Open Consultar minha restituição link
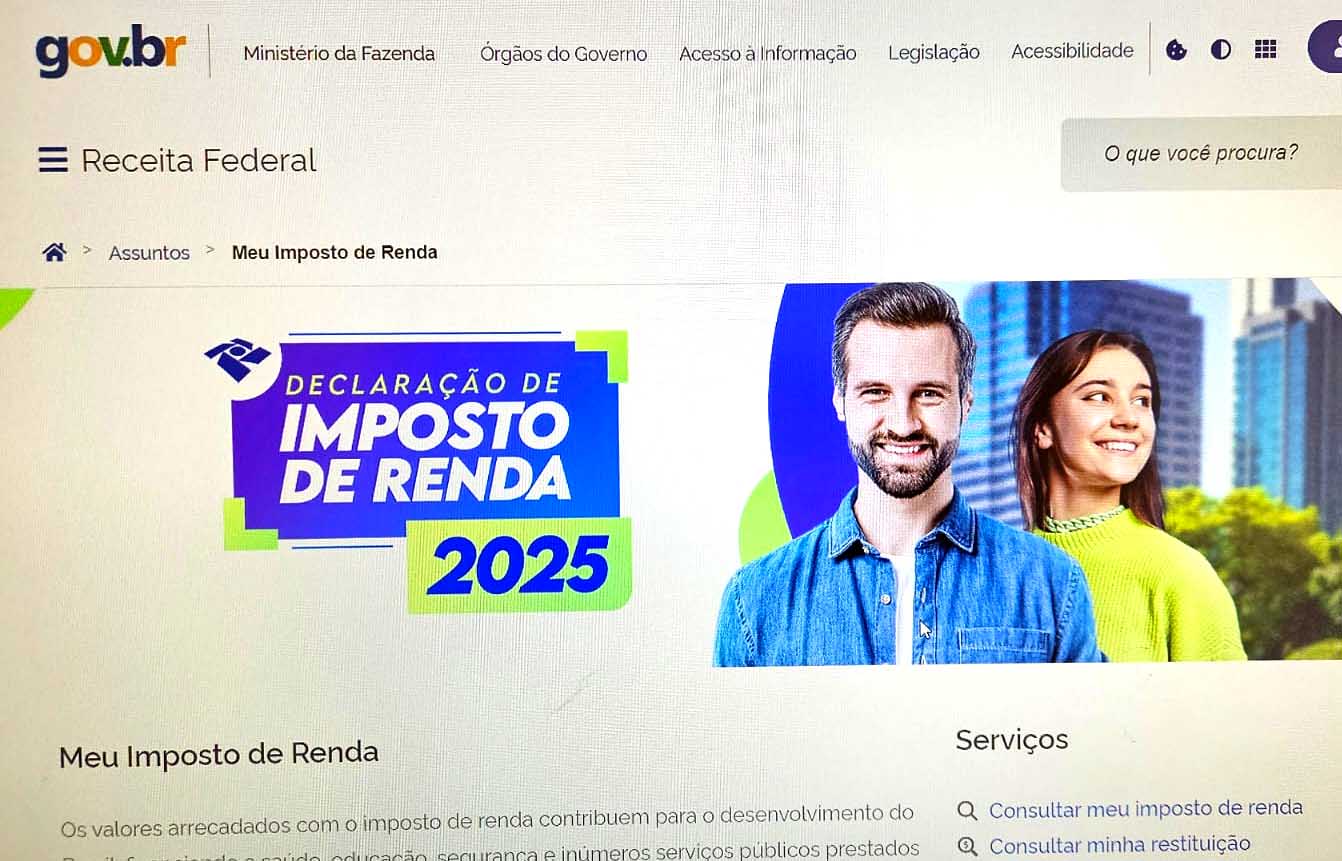Viewport: 1342px width, 861px height. tap(1120, 845)
